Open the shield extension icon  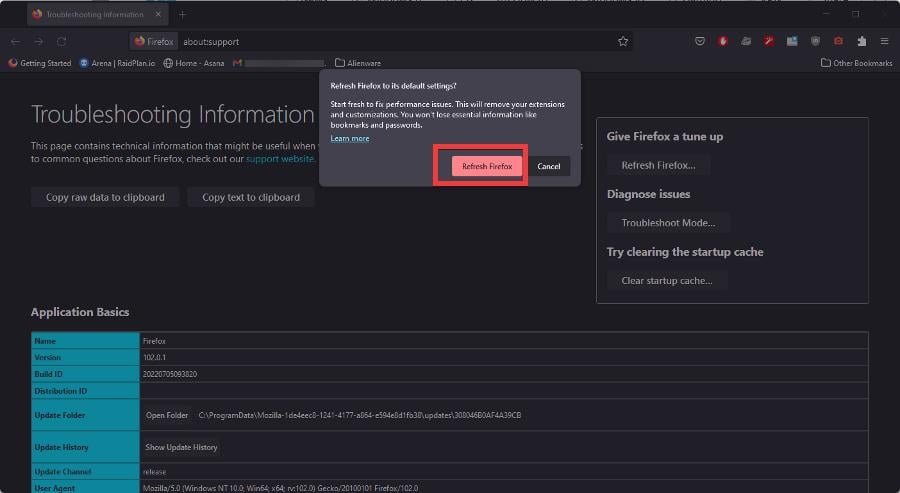pos(815,41)
